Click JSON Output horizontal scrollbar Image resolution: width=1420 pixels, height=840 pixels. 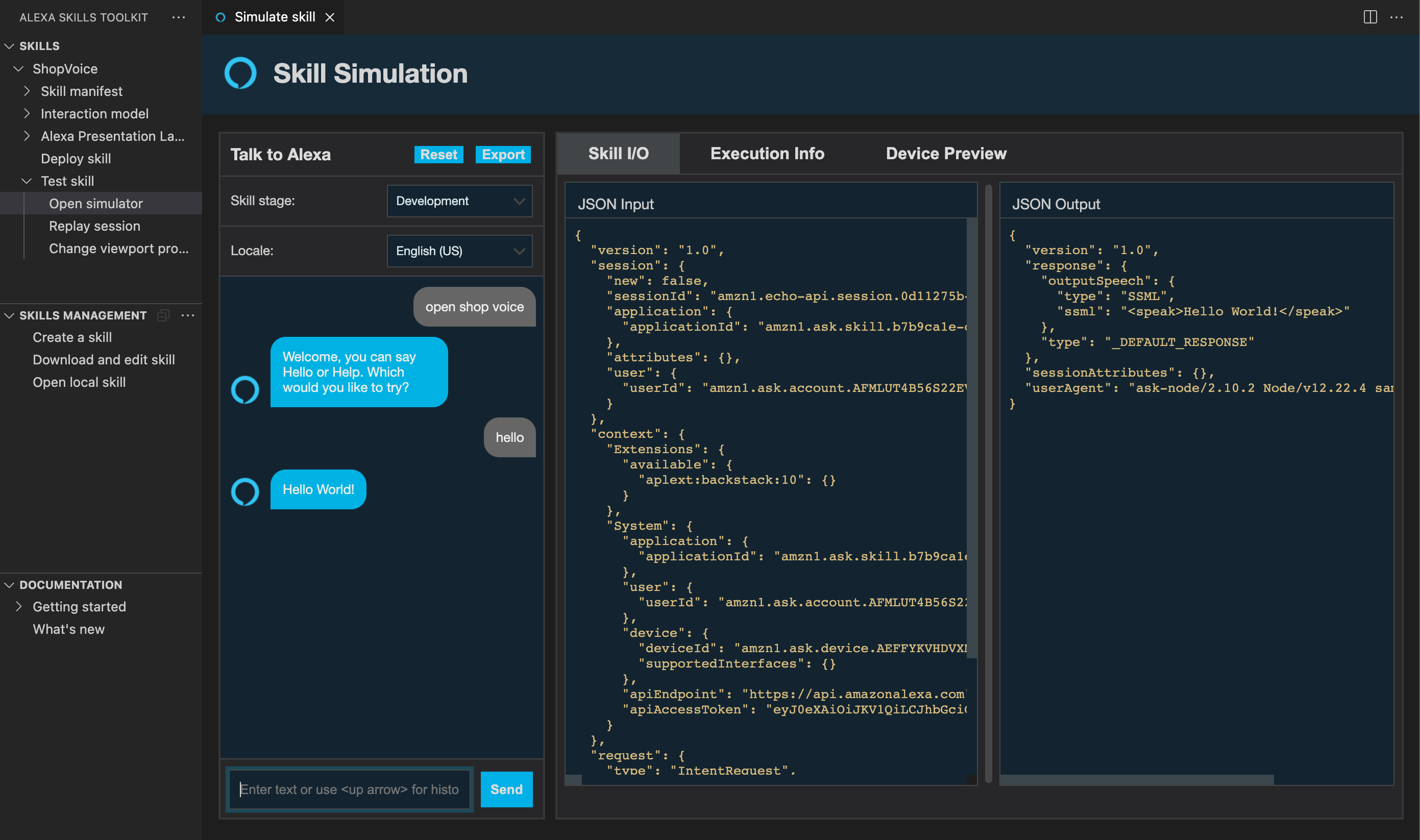click(1136, 779)
